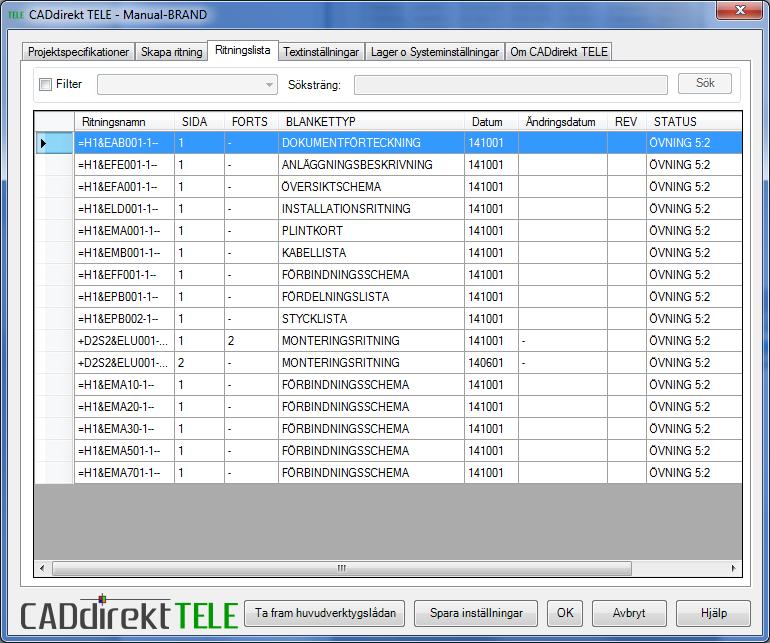
Task: Click INSTALLATIONSRITNING cell
Action: [371, 209]
